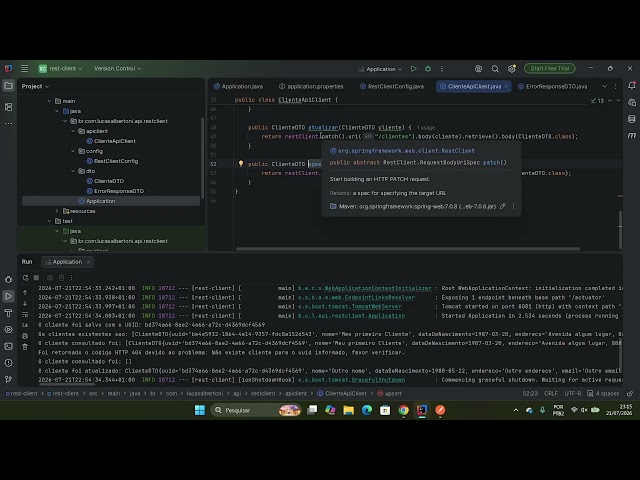Click Start Free Trial button

(x=549, y=69)
